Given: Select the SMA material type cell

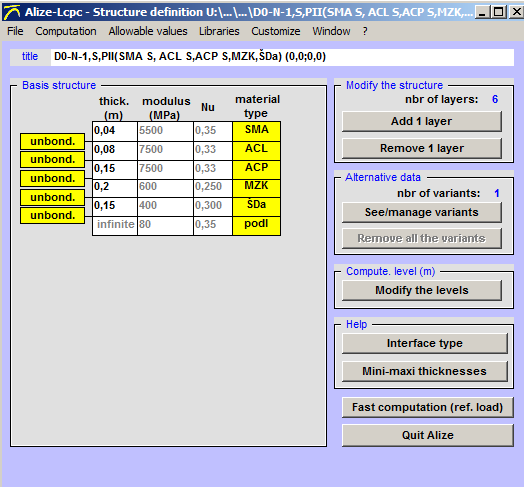Looking at the screenshot, I should click(256, 131).
